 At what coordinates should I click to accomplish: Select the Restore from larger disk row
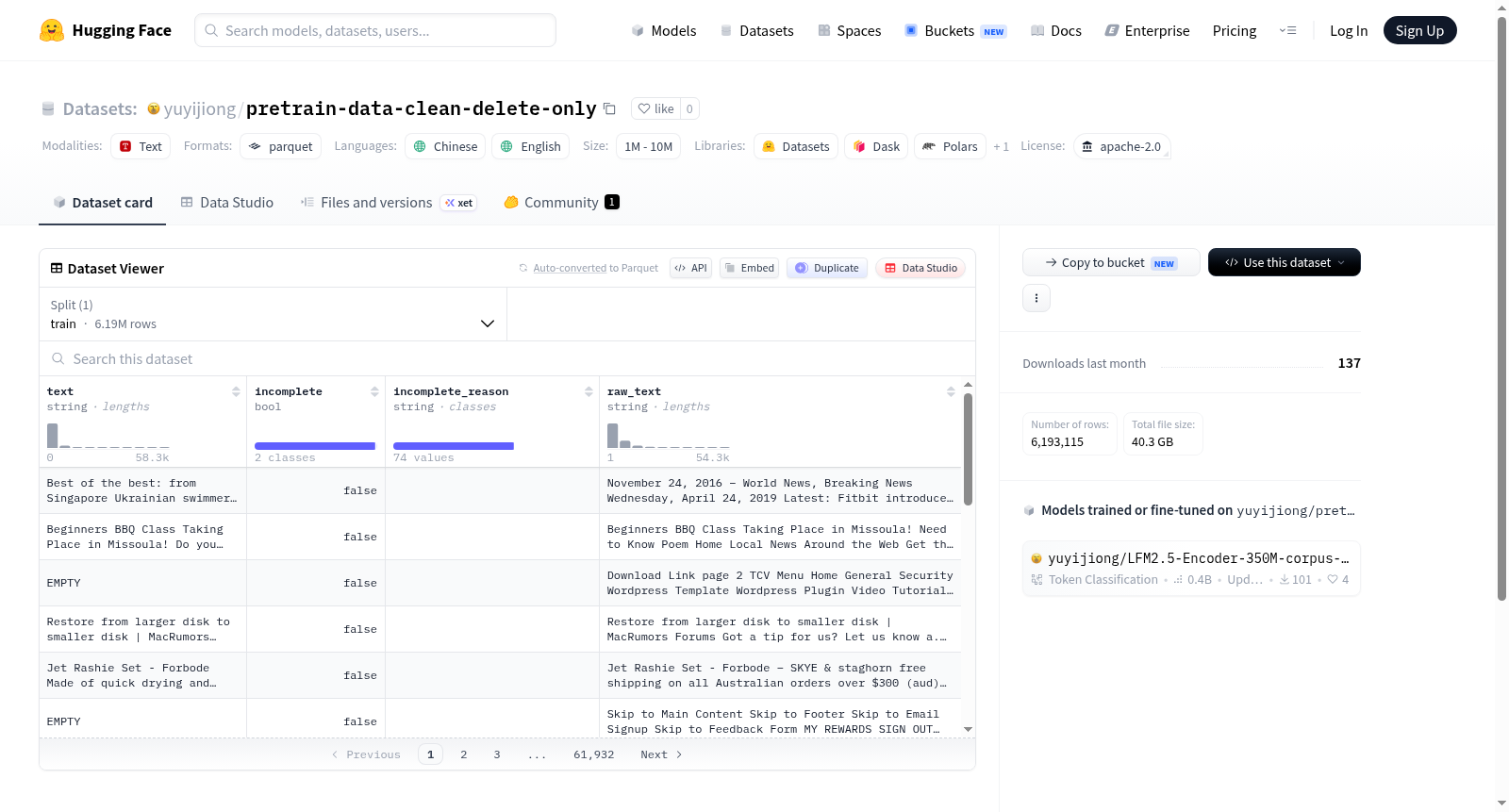click(x=500, y=629)
